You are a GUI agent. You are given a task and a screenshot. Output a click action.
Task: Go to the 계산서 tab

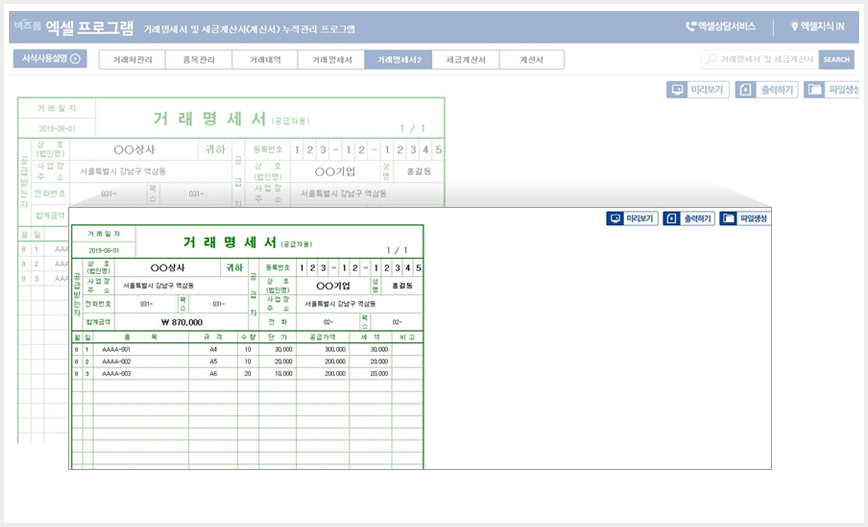click(532, 60)
